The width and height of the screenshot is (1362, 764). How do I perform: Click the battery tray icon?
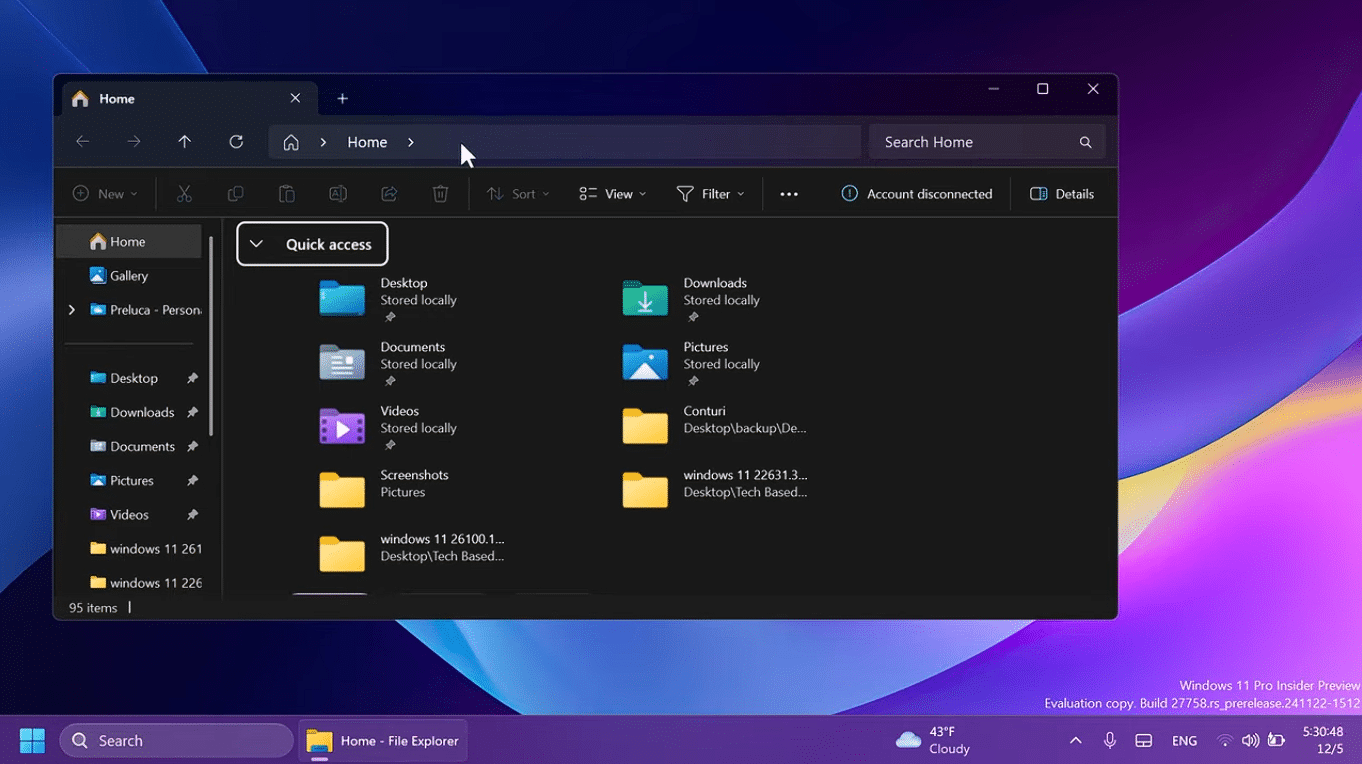pyautogui.click(x=1276, y=741)
